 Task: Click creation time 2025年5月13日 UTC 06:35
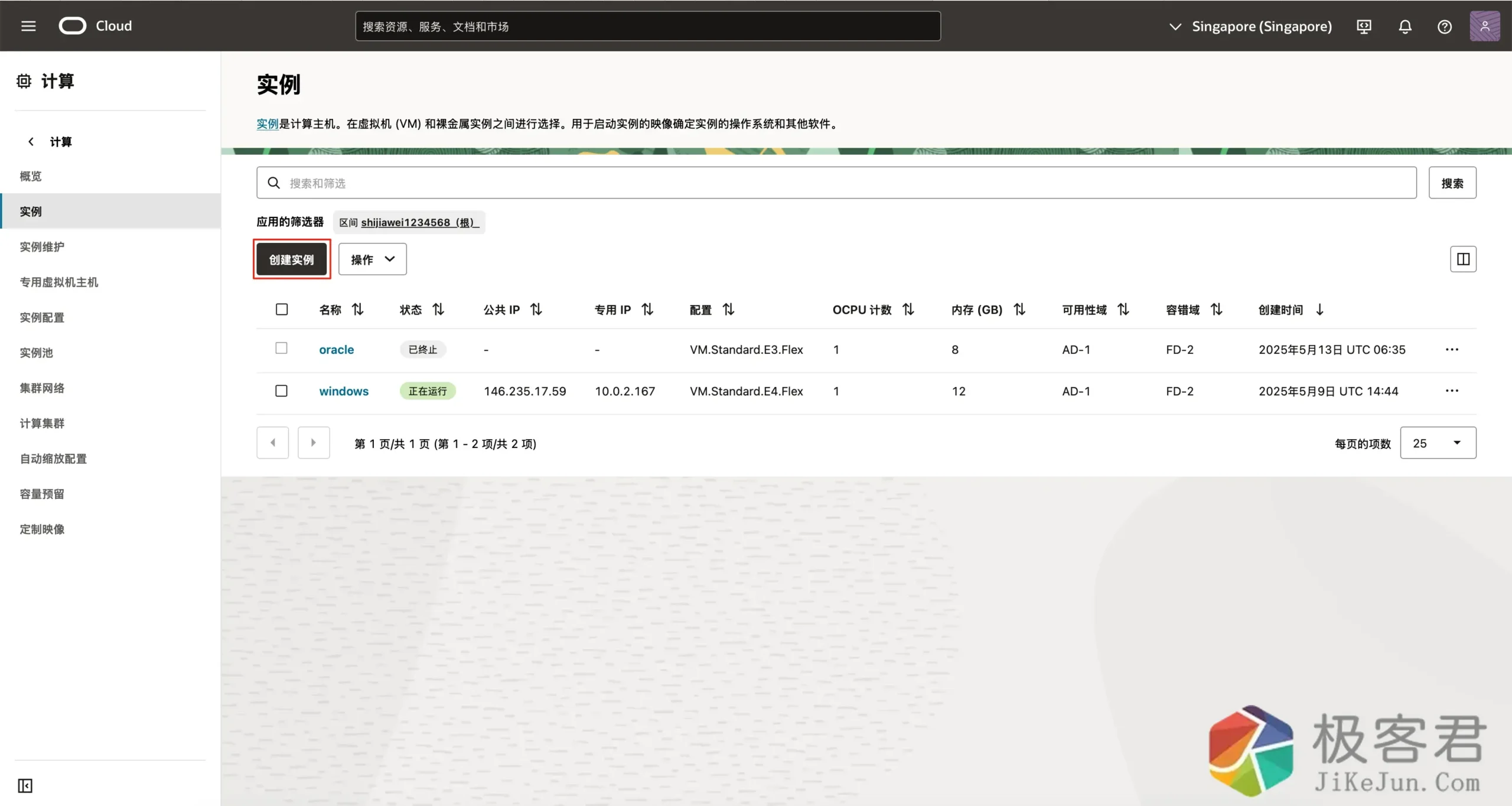coord(1332,349)
